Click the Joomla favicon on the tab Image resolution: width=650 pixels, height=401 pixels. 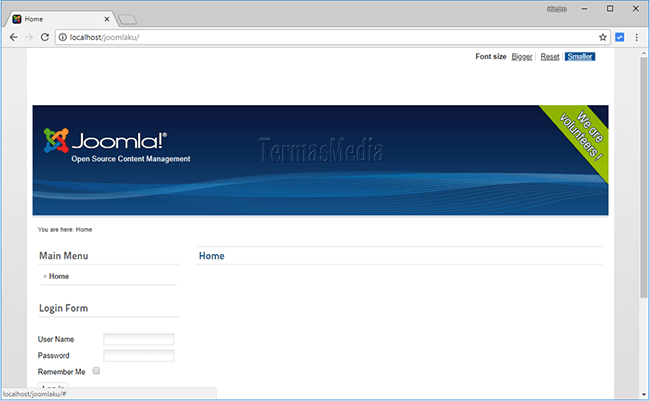coord(17,19)
